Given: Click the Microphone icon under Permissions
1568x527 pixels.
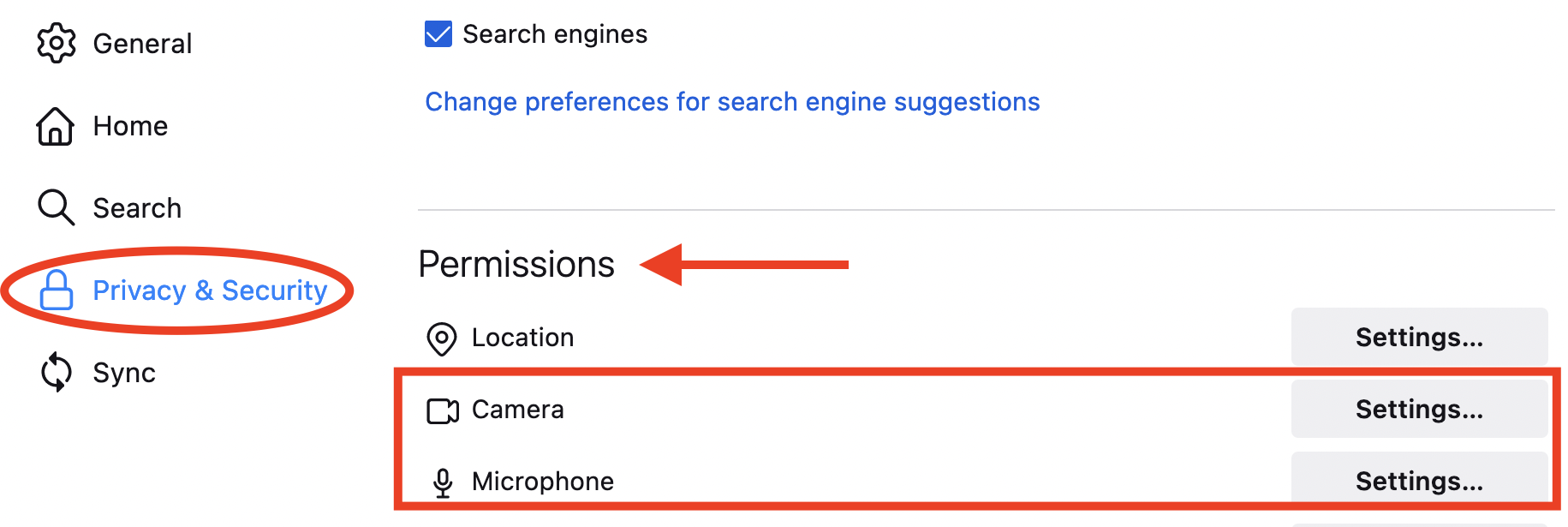Looking at the screenshot, I should (x=443, y=482).
